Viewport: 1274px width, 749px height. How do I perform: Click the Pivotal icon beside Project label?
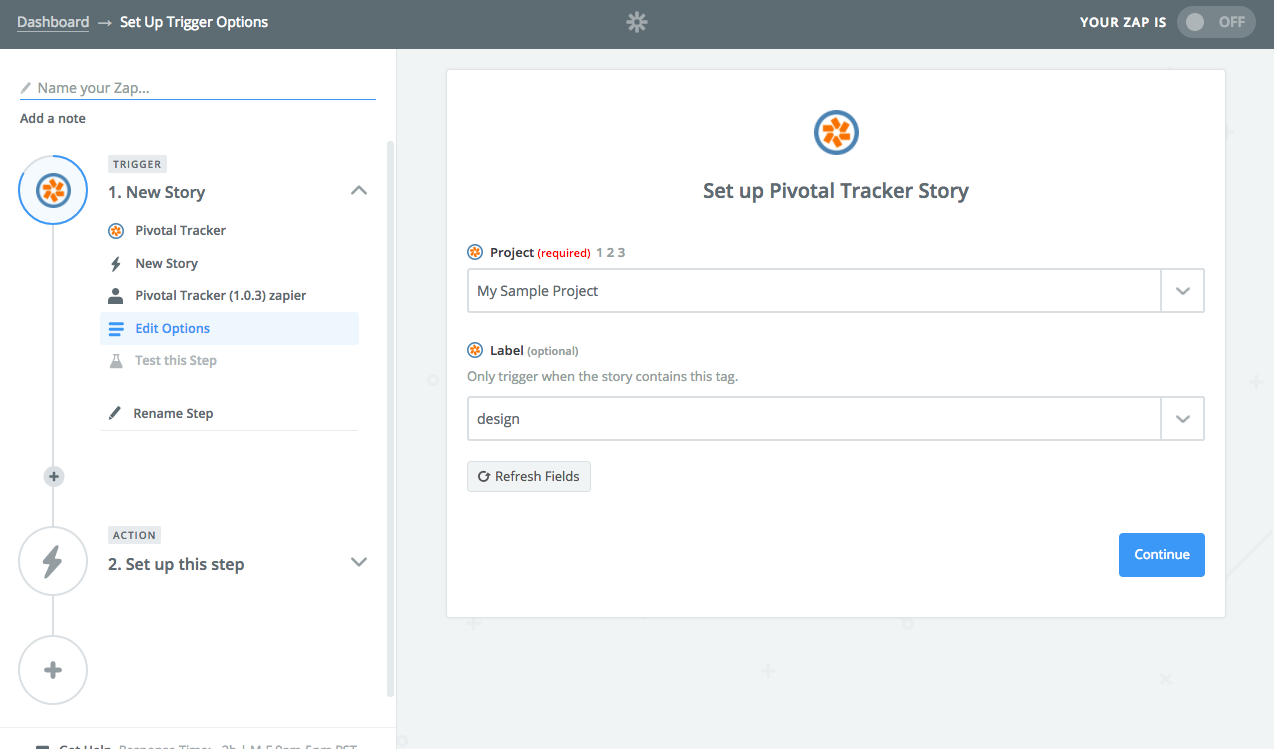475,252
